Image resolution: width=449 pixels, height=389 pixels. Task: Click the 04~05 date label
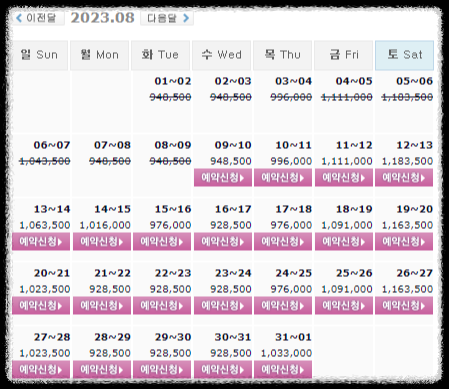point(354,81)
